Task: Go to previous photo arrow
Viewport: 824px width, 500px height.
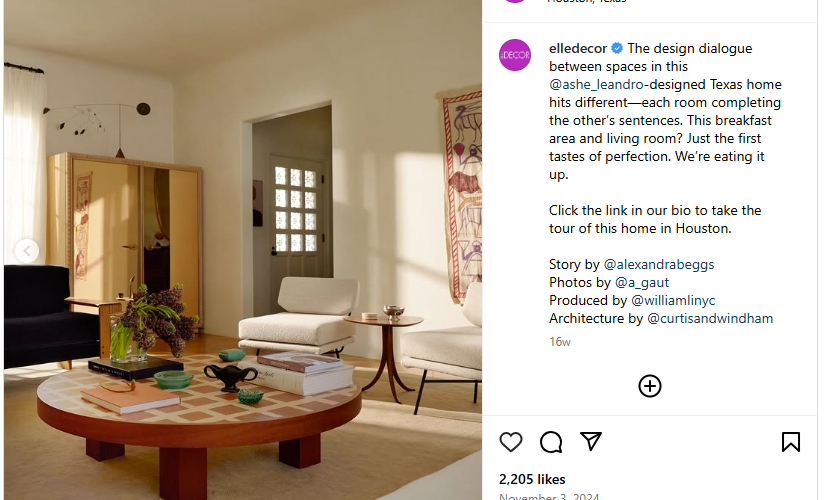Action: pos(27,250)
